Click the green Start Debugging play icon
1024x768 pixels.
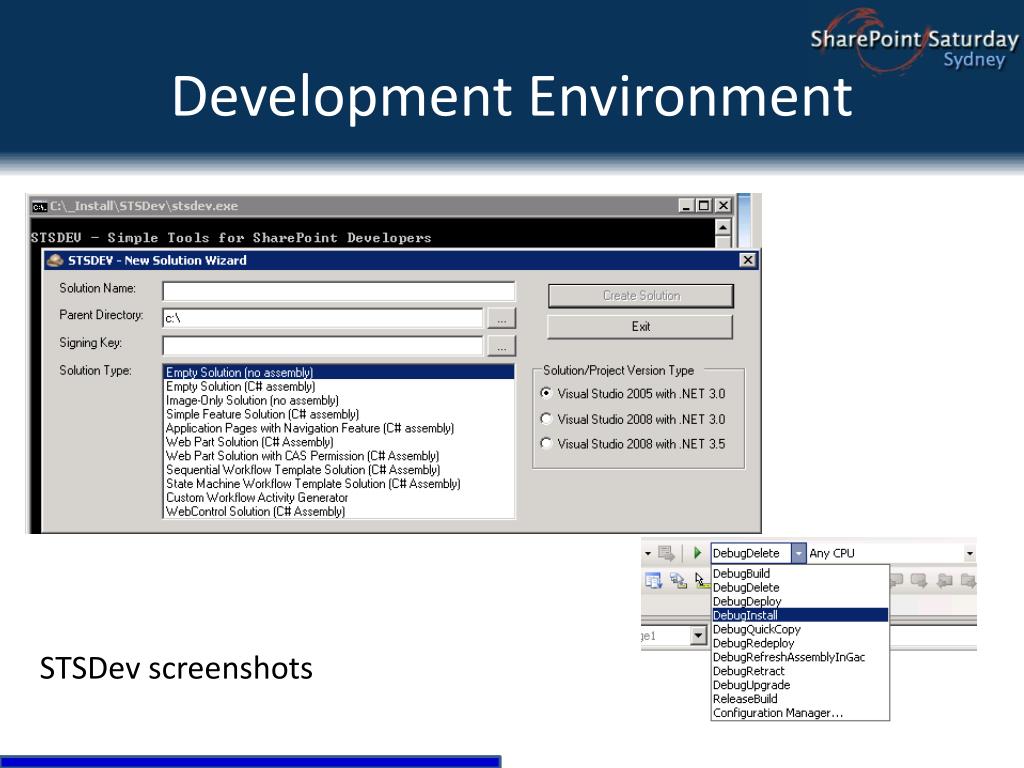(x=697, y=553)
